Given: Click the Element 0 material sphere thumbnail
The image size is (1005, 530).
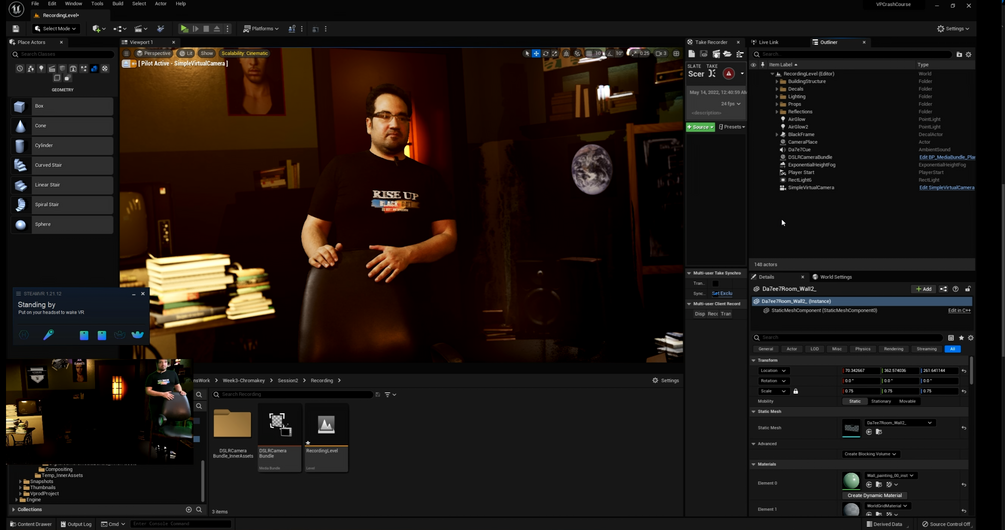Looking at the screenshot, I should point(851,481).
